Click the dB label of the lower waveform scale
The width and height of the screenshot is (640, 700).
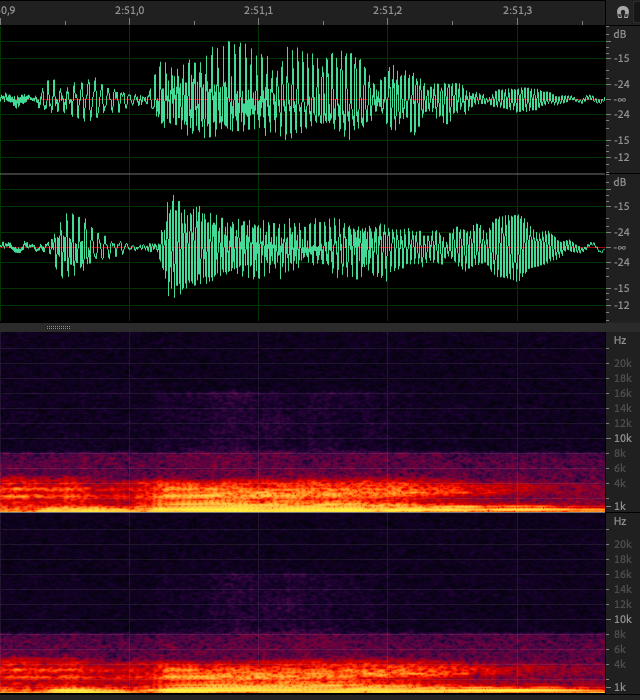(x=620, y=182)
